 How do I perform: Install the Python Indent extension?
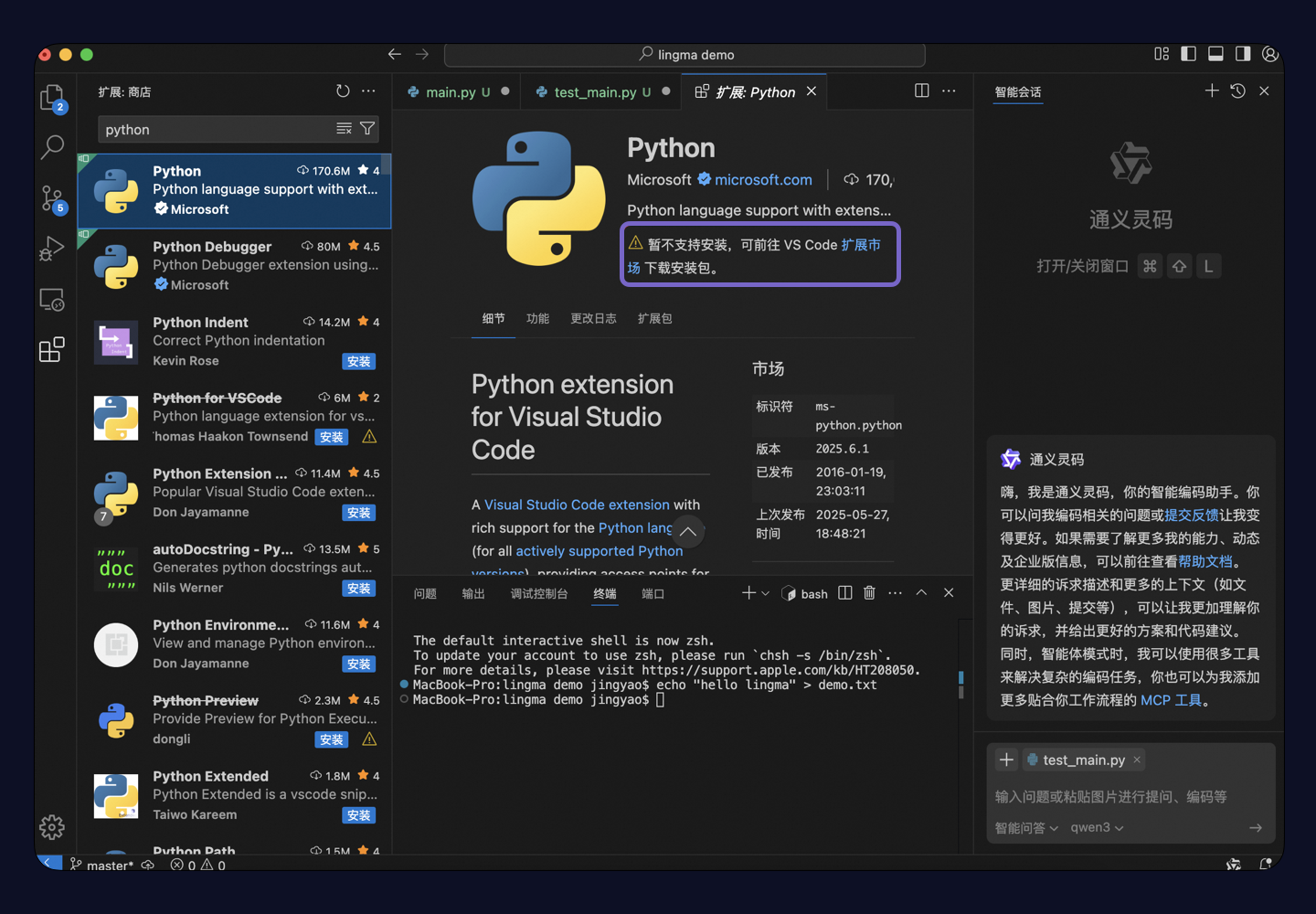[359, 361]
